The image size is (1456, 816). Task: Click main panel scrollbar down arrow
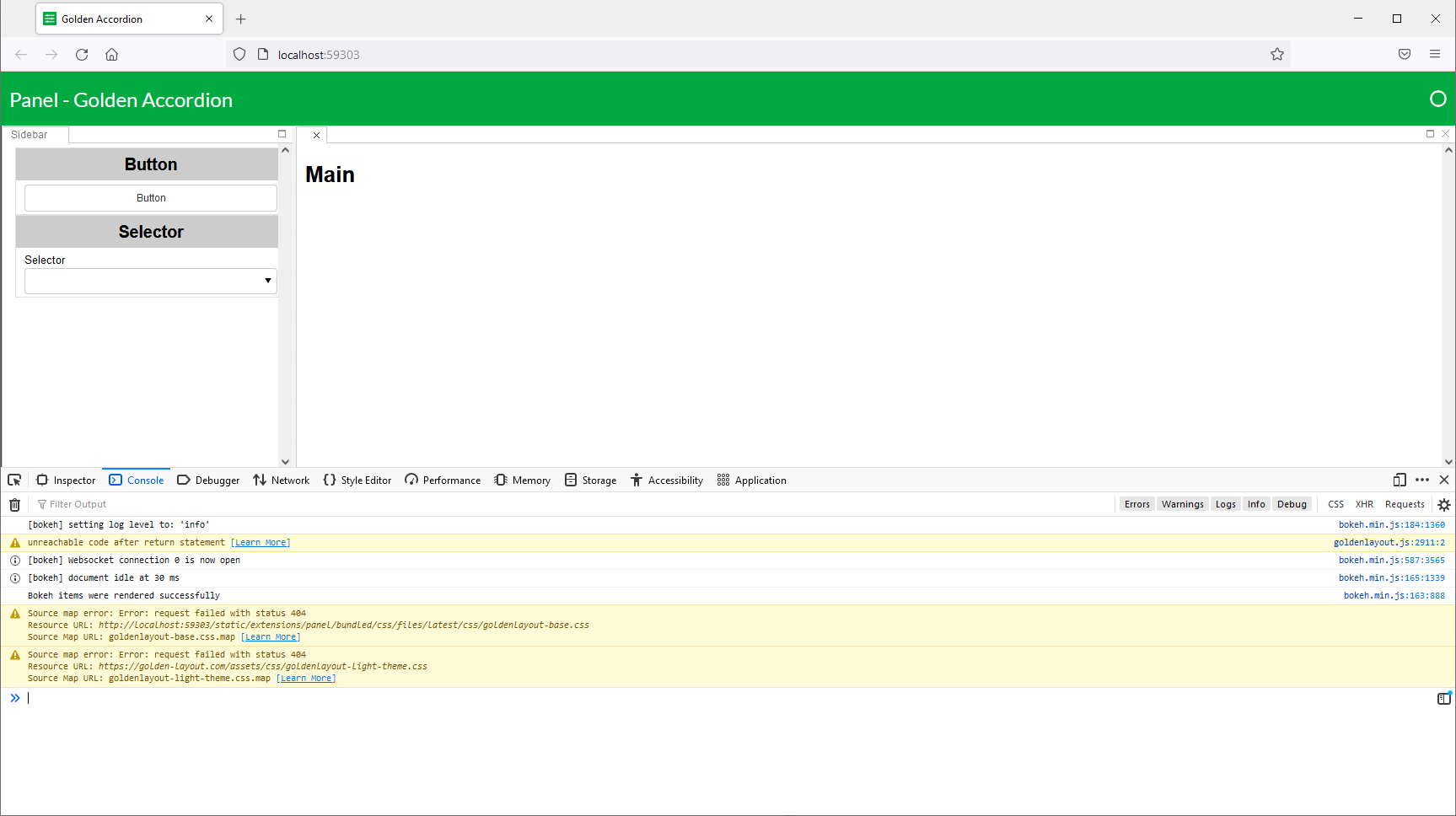click(1448, 461)
